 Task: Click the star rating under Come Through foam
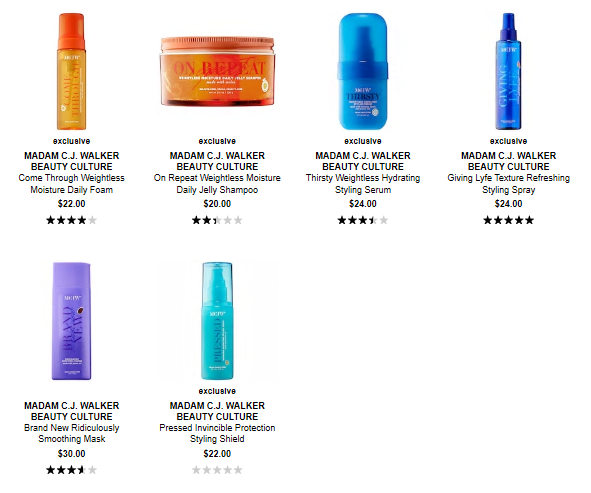coord(71,220)
